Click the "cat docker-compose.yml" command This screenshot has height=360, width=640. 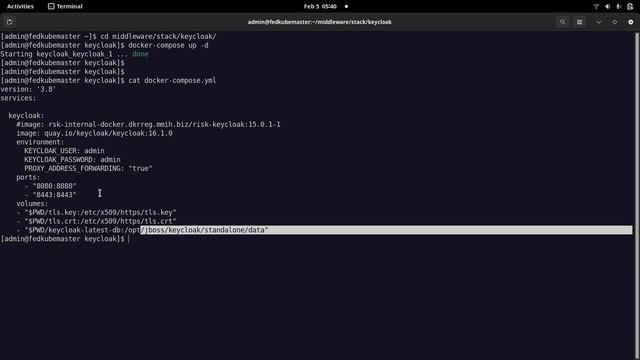point(172,80)
